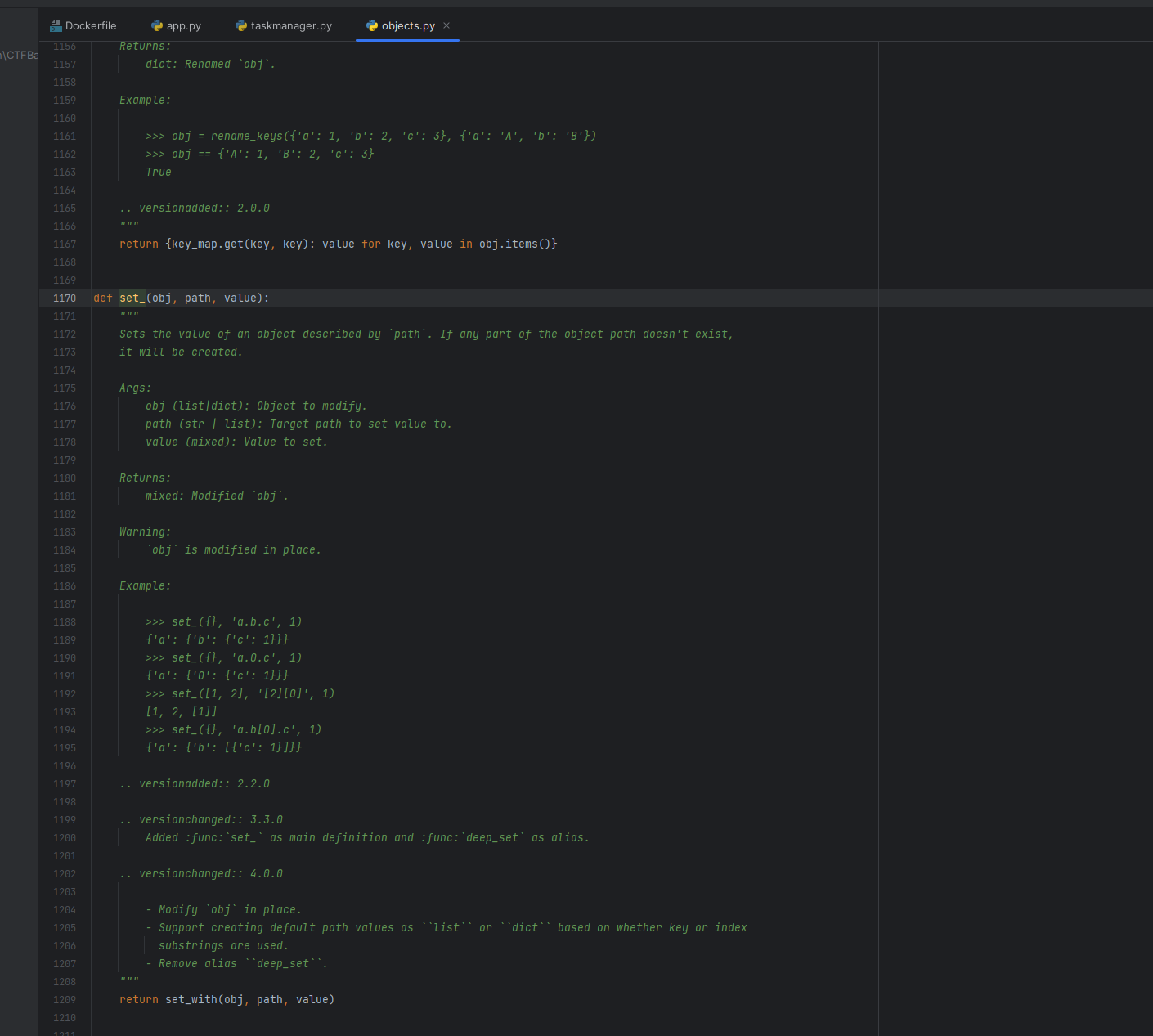This screenshot has height=1036, width=1153.
Task: Click 'value (mixed): Value to set.' line
Action: 236,442
